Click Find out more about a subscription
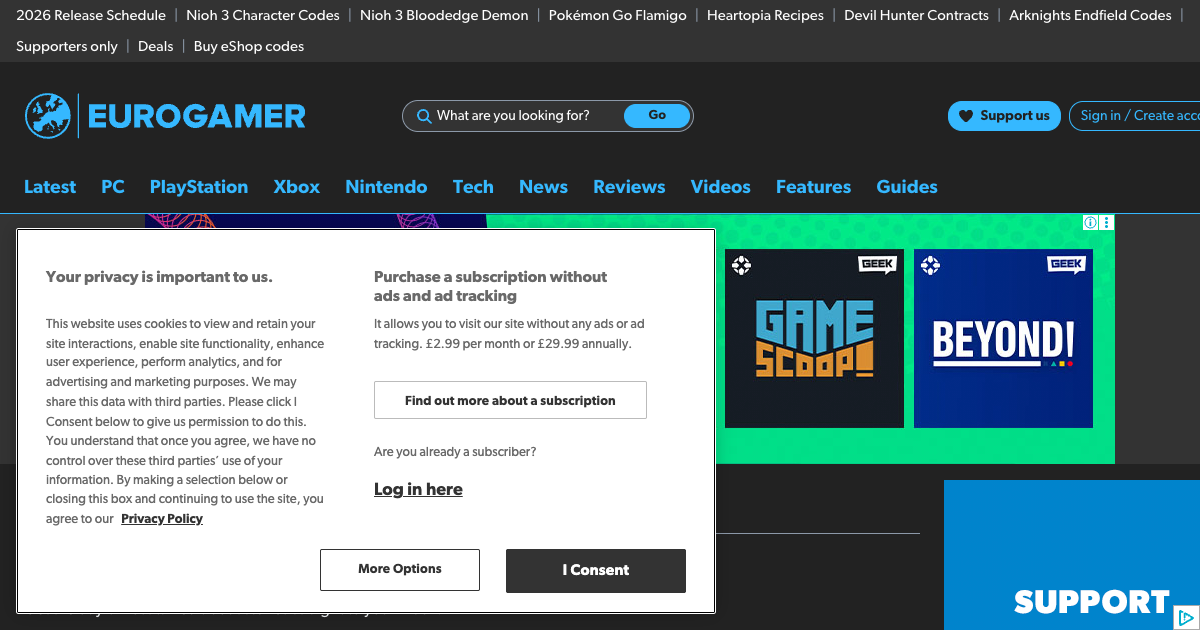 [x=510, y=400]
